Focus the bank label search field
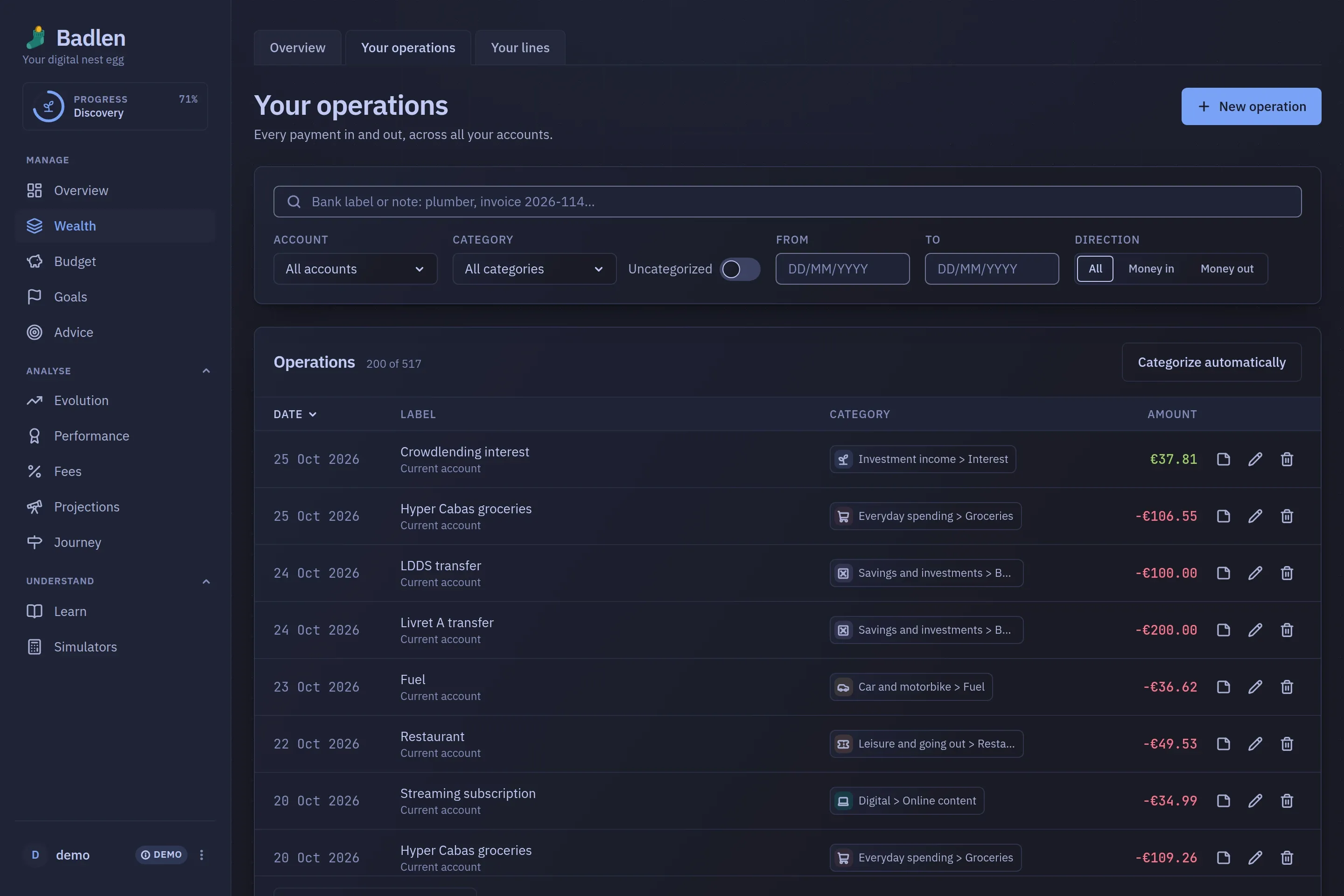This screenshot has width=1344, height=896. [x=787, y=202]
